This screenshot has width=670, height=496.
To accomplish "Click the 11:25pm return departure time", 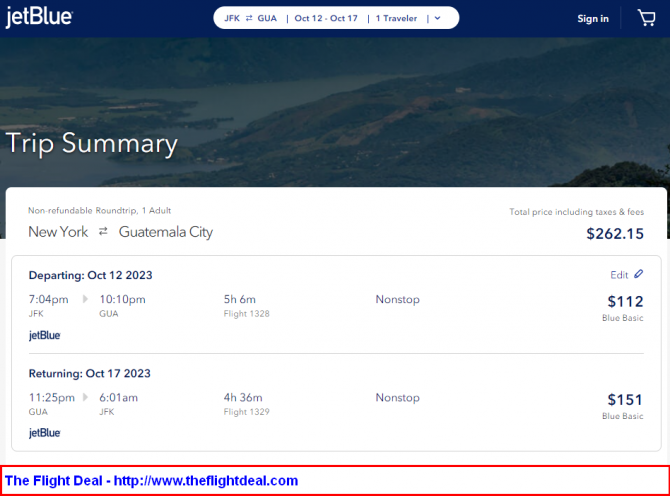I will tap(51, 398).
